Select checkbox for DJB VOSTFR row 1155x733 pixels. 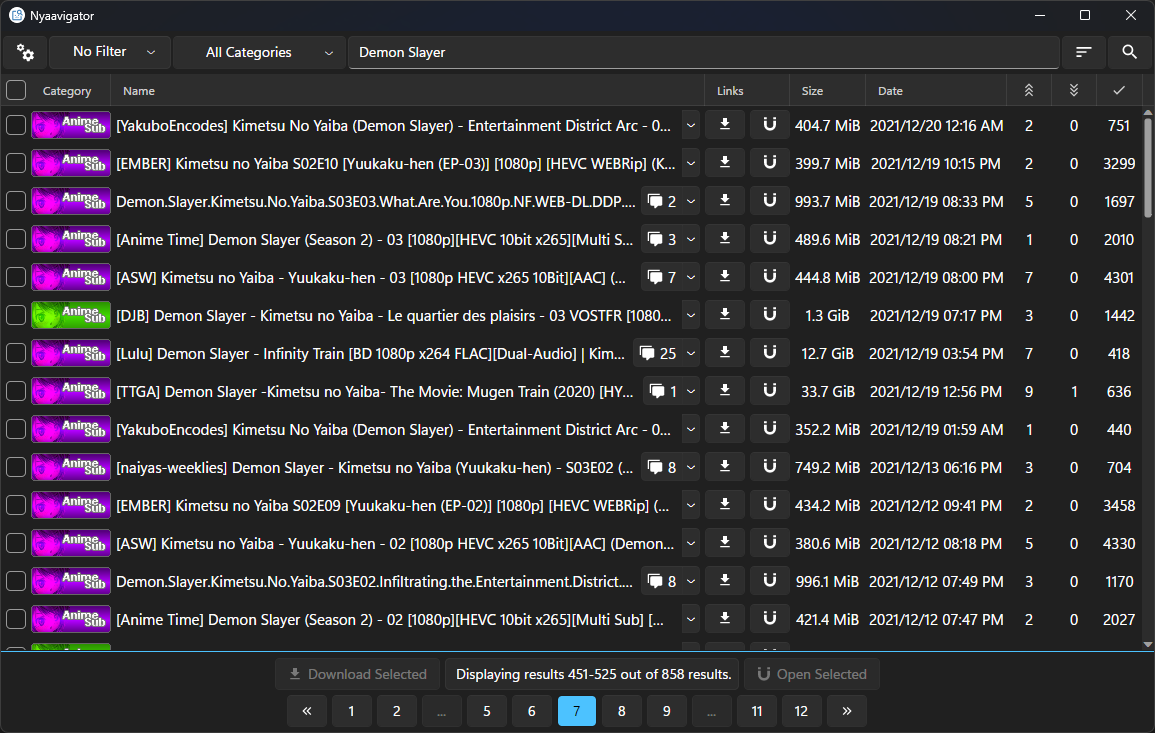16,315
